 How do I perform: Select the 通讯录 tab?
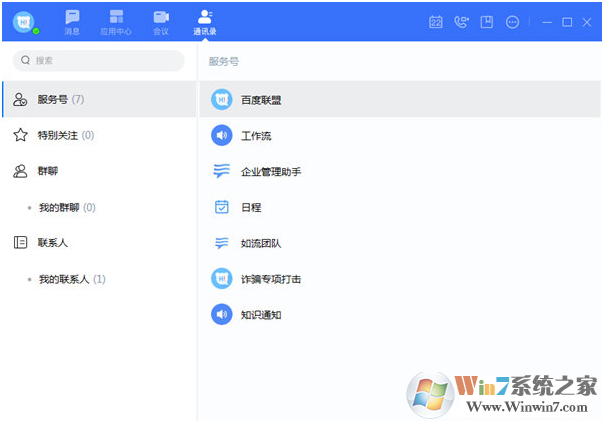pyautogui.click(x=205, y=23)
